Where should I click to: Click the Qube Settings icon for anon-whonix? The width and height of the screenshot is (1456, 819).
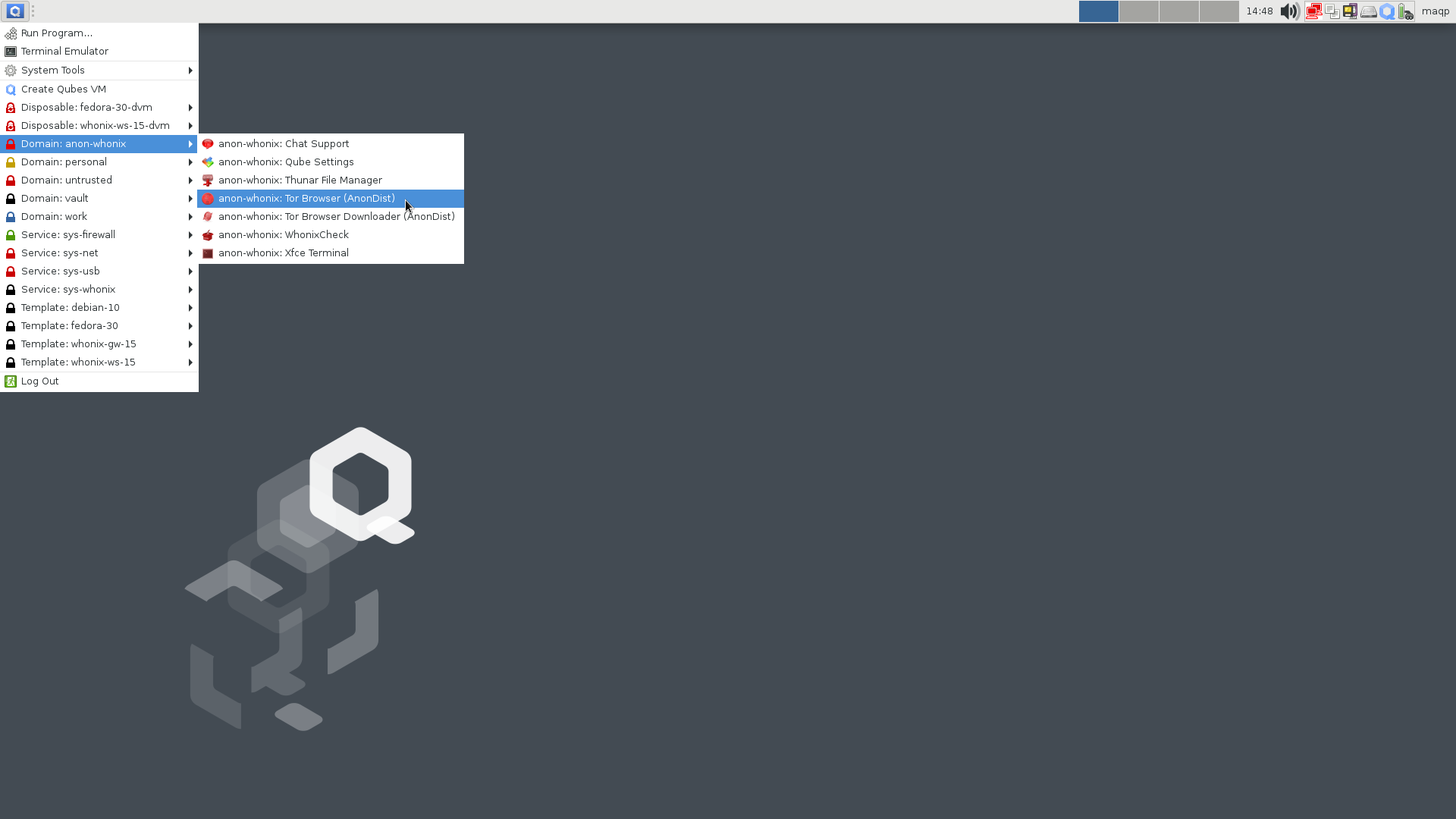pos(208,162)
